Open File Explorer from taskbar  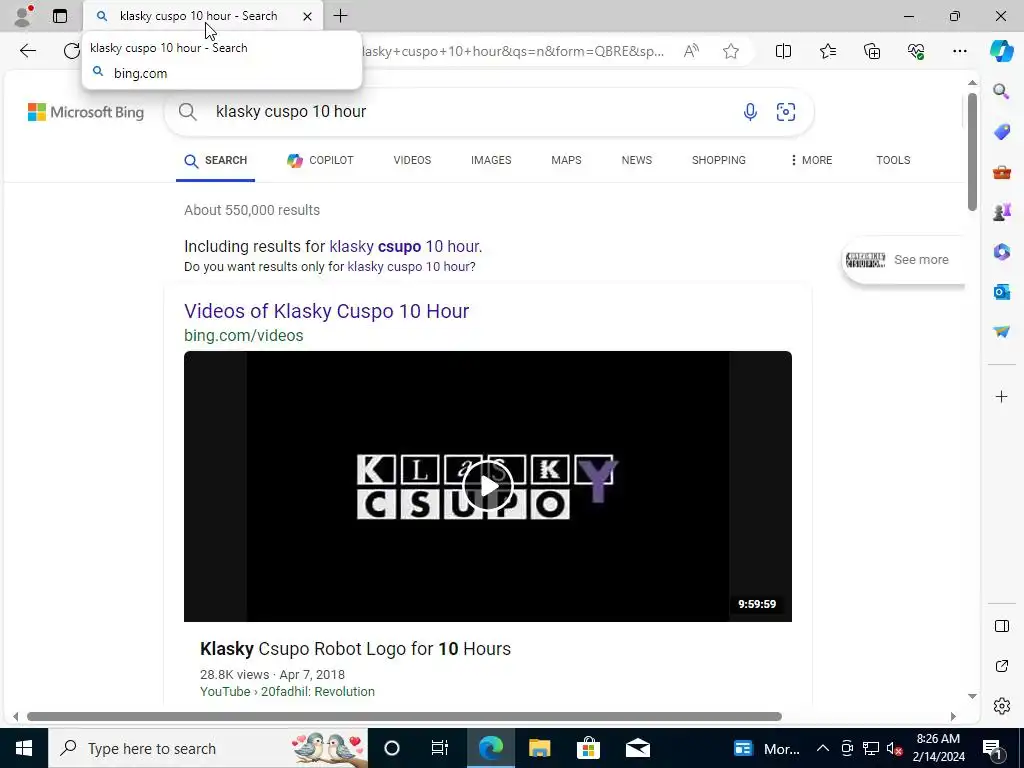(539, 748)
